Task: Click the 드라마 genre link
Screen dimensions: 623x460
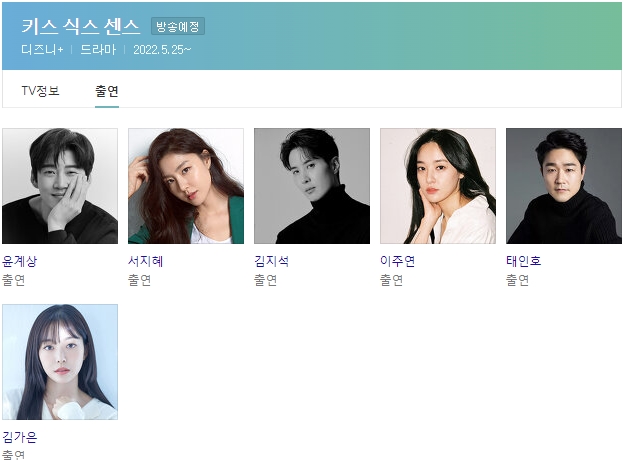Action: [98, 50]
